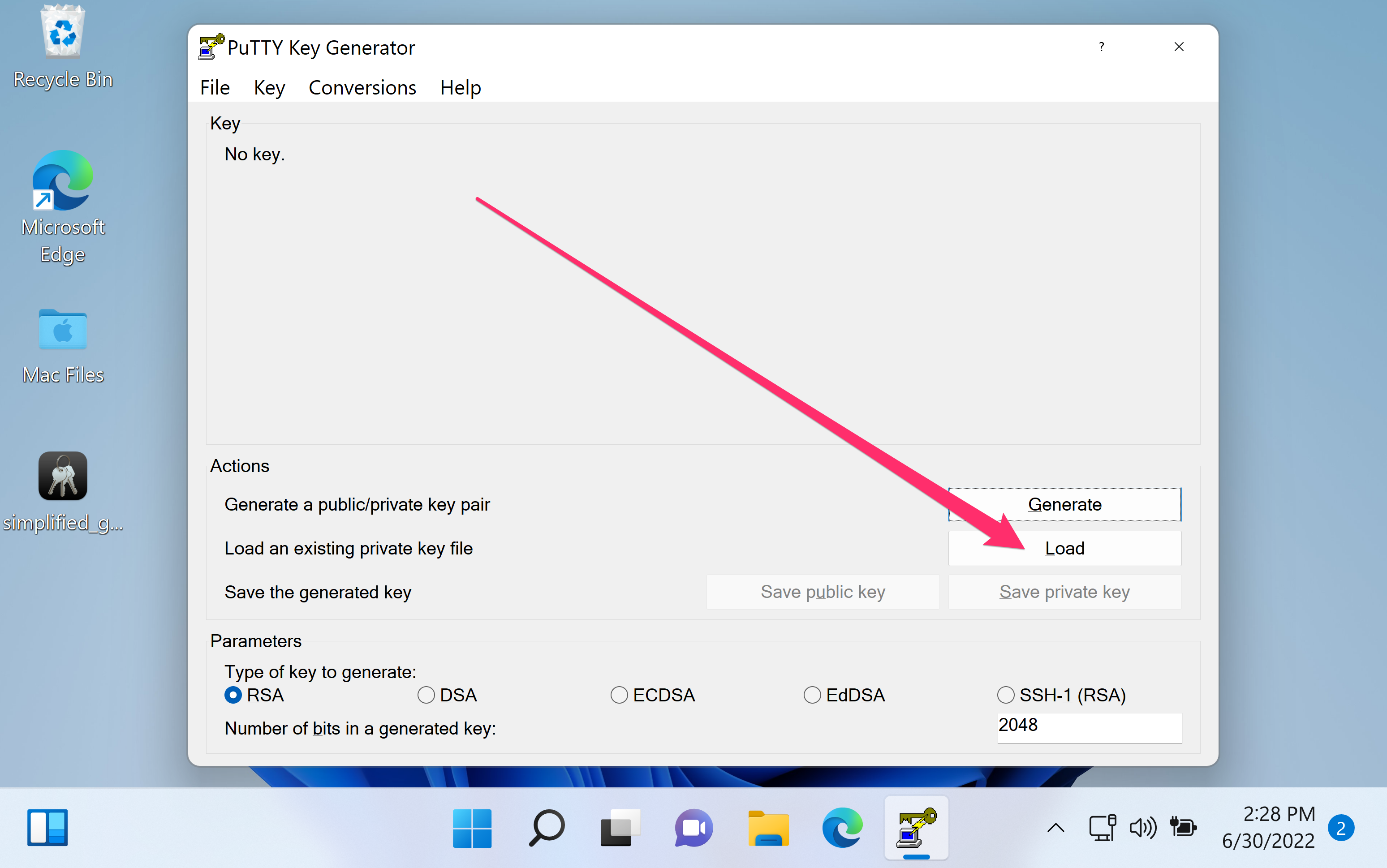
Task: Click the PuTTY Key Generator title bar icon
Action: 211,47
